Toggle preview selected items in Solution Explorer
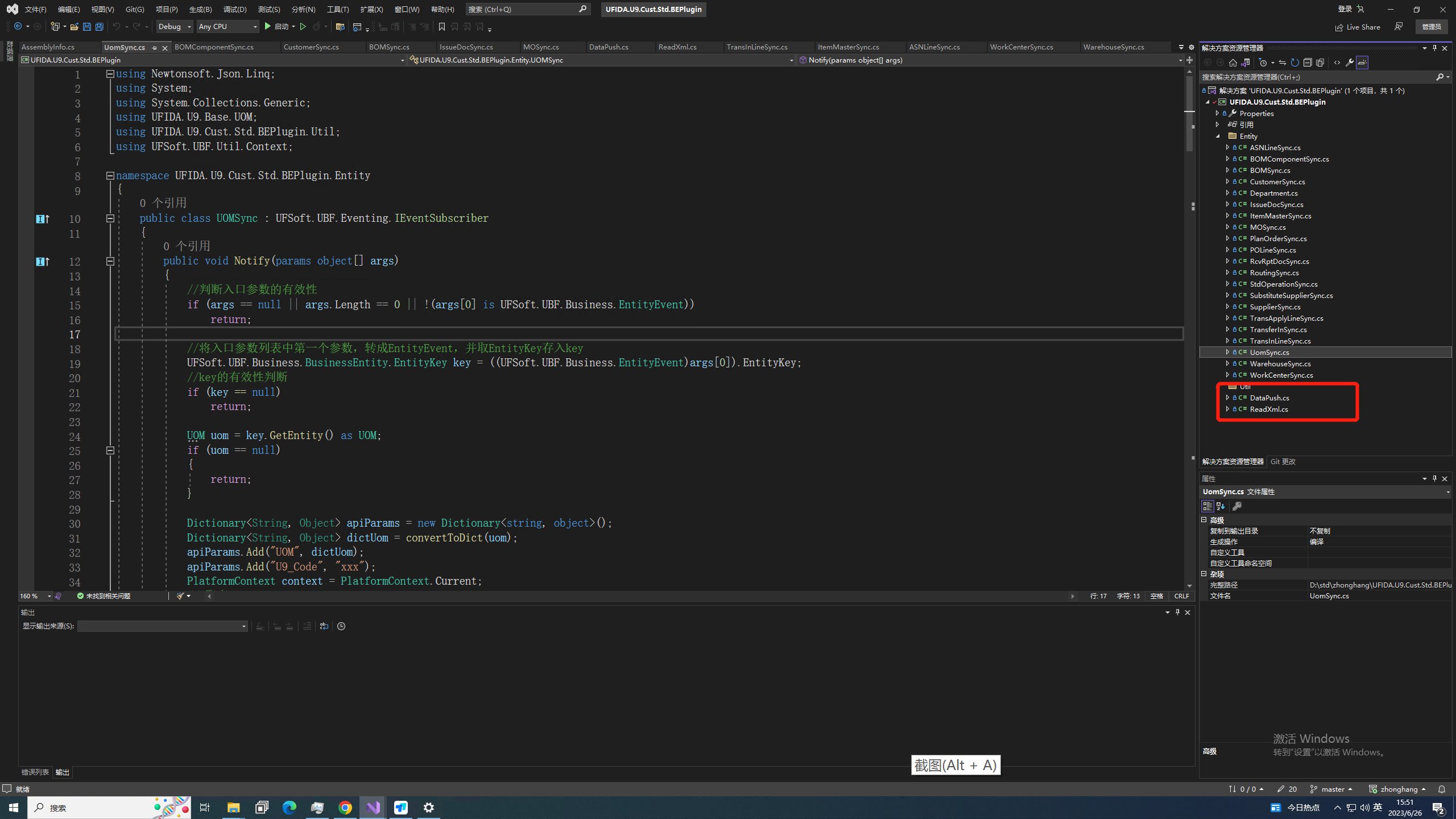The height and width of the screenshot is (819, 1456). click(x=1362, y=63)
